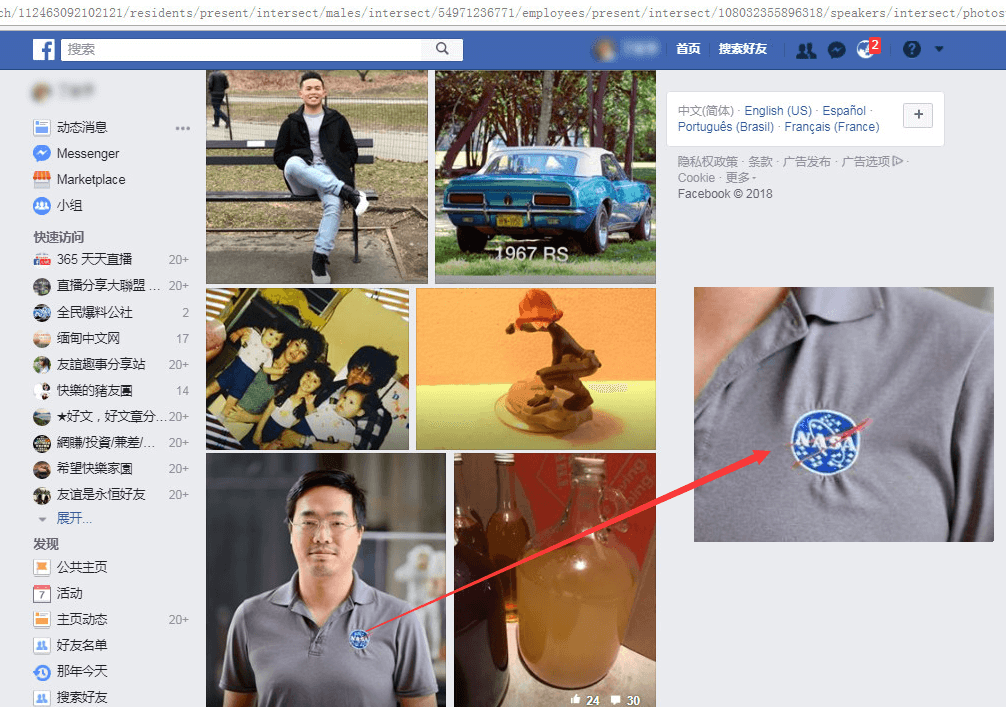Expand 展开 to show more shortcuts
Image resolution: width=1006 pixels, height=707 pixels.
point(74,518)
